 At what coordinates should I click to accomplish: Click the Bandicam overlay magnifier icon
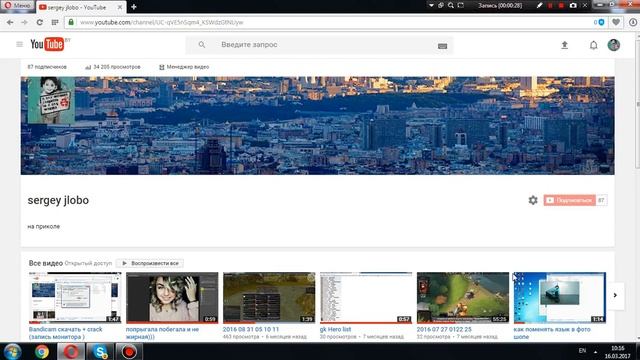tap(451, 5)
